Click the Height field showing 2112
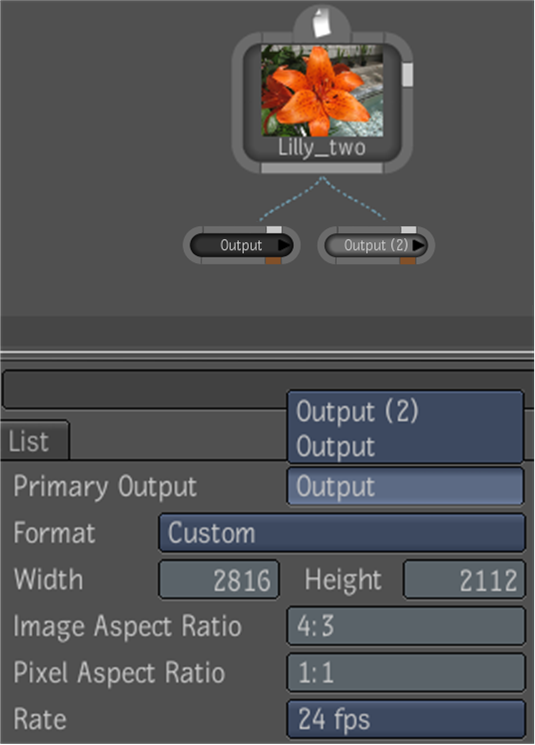Image resolution: width=535 pixels, height=745 pixels. click(464, 580)
